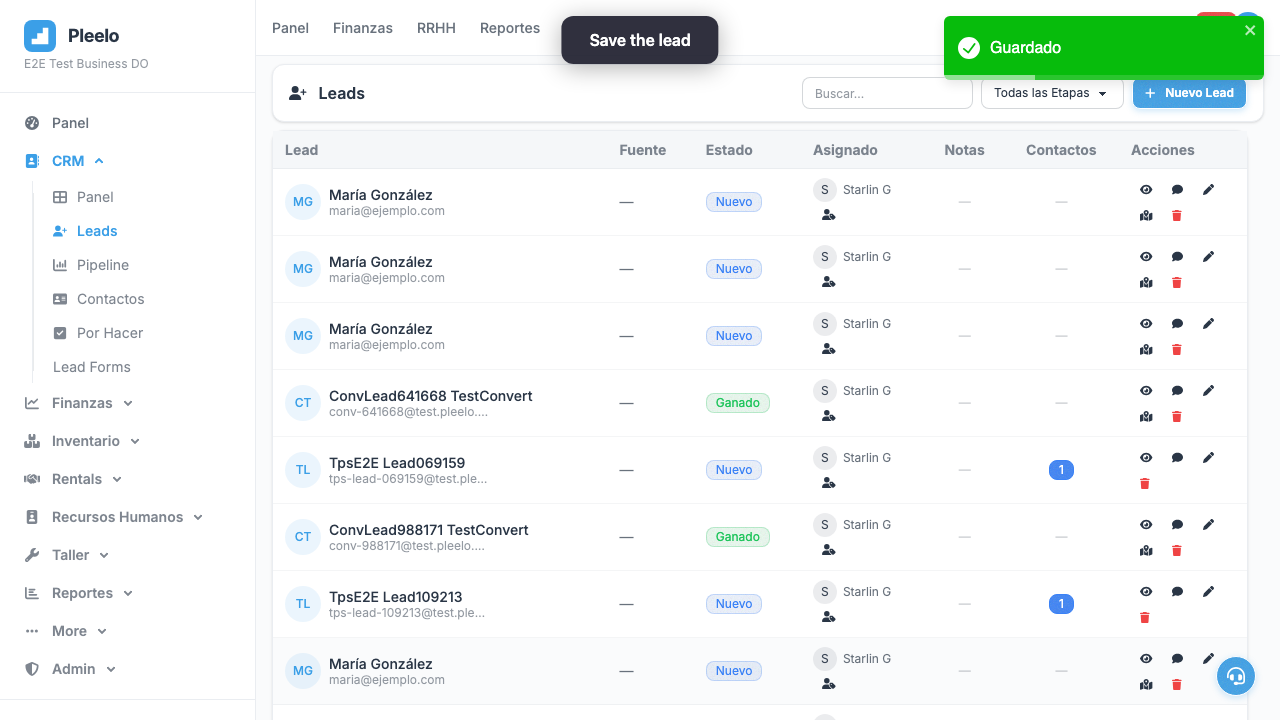Reassign user for TpsE2E Lead109213
This screenshot has width=1280, height=720.
tap(828, 617)
